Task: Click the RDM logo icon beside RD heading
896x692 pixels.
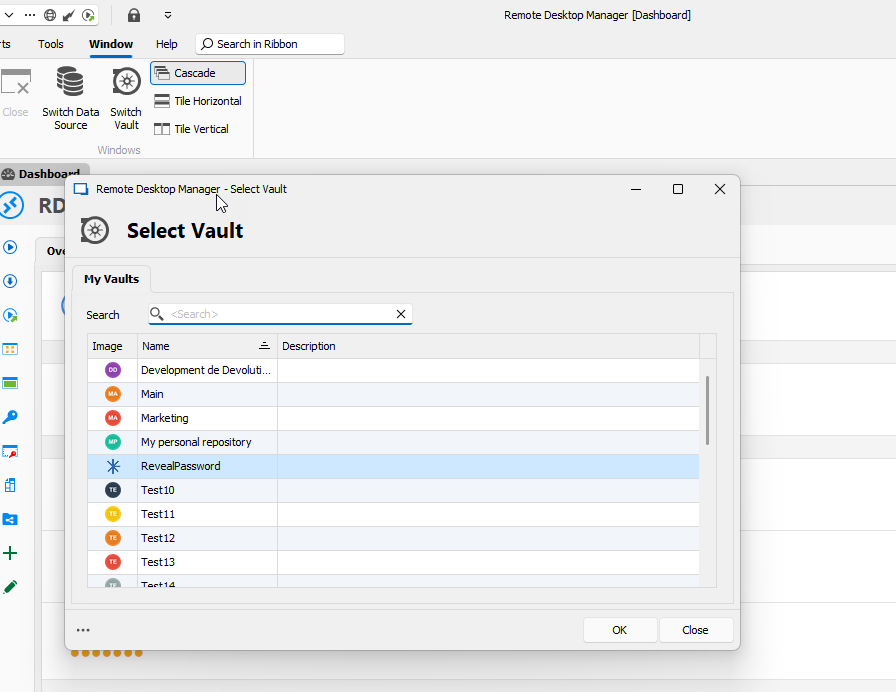Action: pos(11,206)
